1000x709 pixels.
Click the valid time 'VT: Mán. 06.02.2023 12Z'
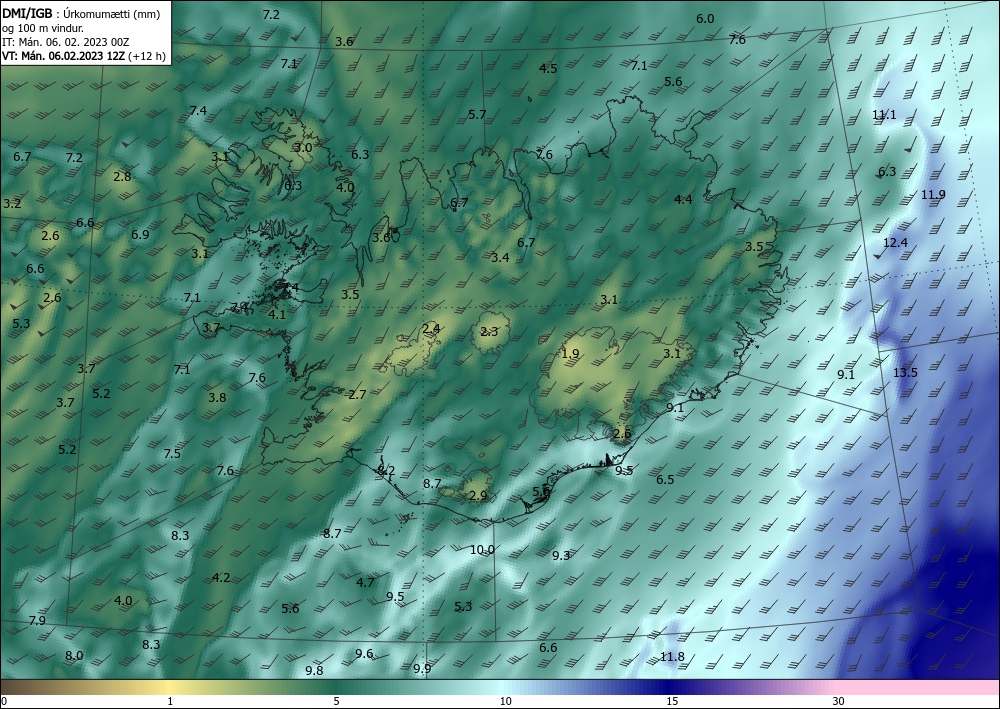click(63, 56)
